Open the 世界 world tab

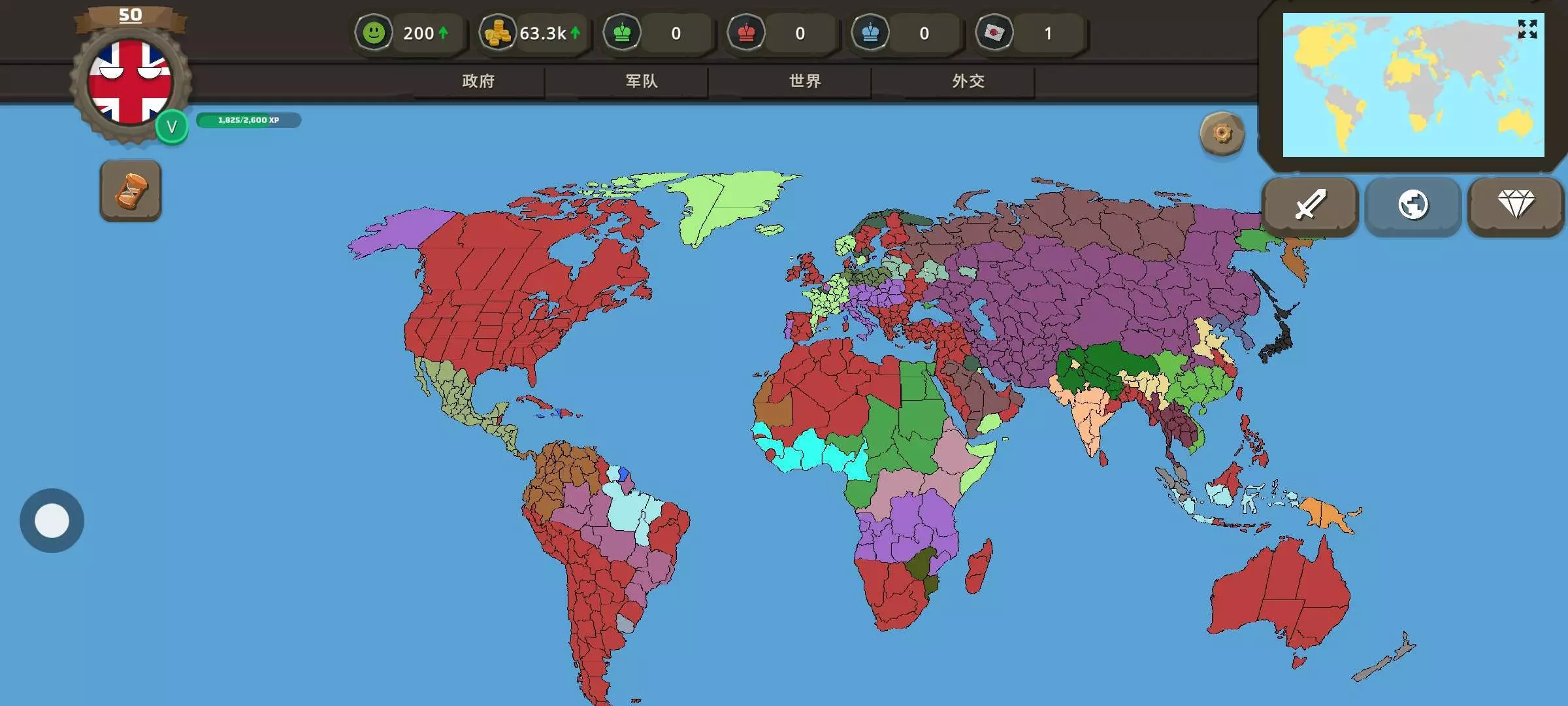pos(805,81)
